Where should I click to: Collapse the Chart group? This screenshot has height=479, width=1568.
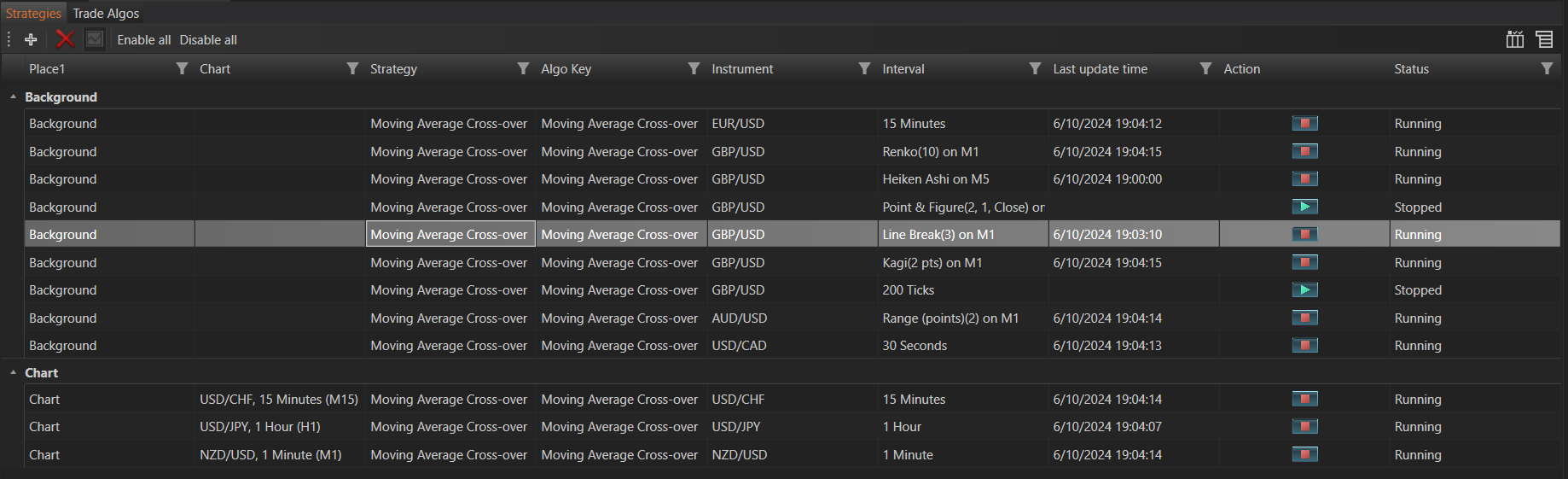tap(13, 373)
